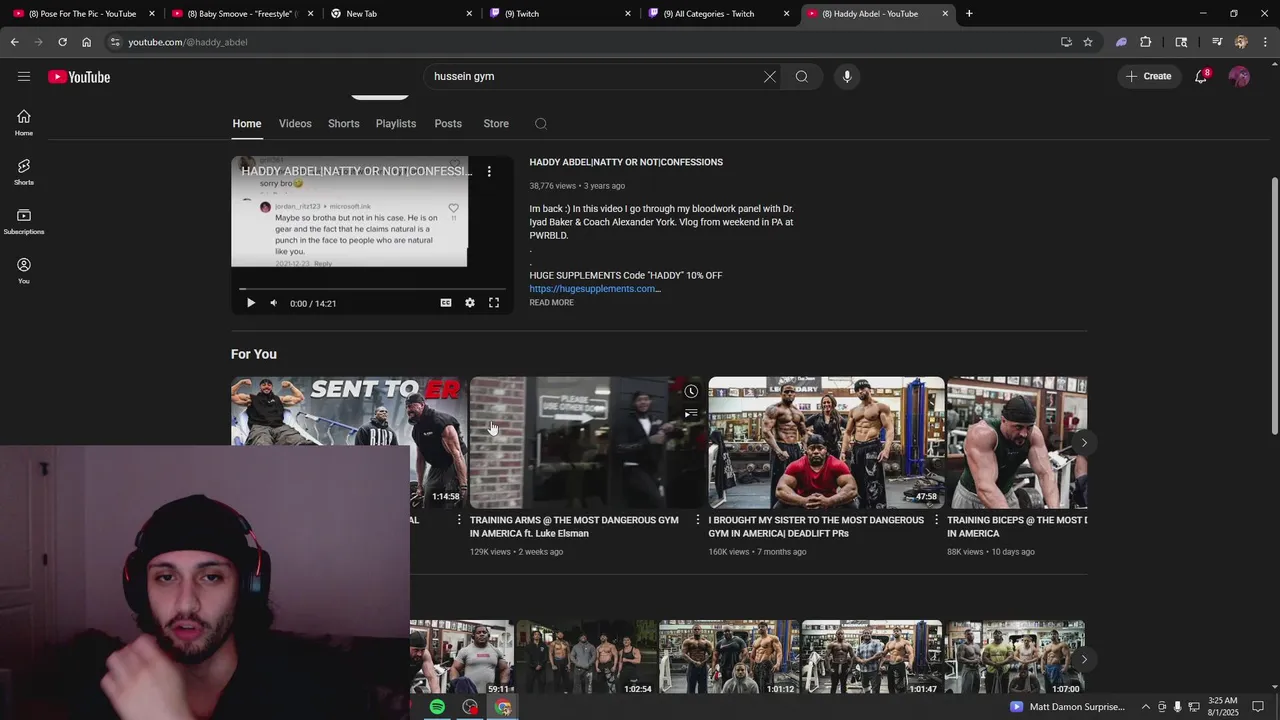Open the account avatar menu
This screenshot has width=1280, height=720.
(1240, 76)
